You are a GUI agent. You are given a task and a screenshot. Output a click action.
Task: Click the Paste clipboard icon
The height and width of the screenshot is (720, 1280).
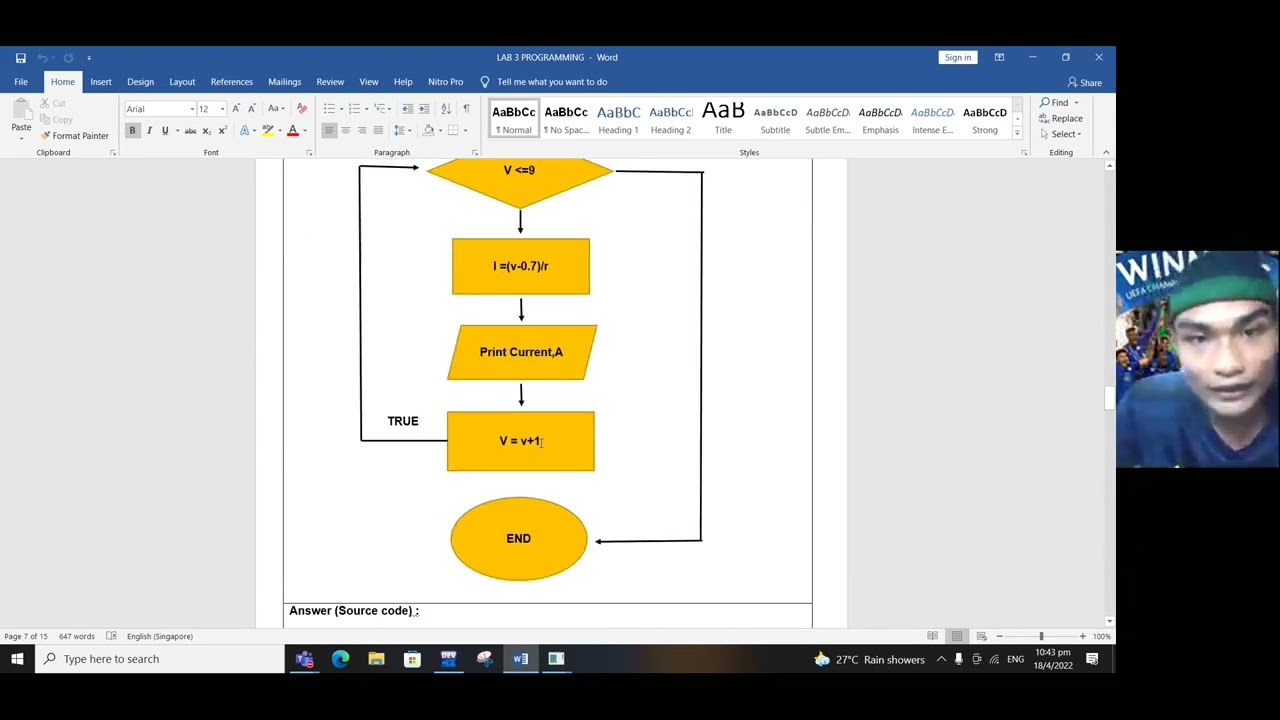click(x=21, y=109)
